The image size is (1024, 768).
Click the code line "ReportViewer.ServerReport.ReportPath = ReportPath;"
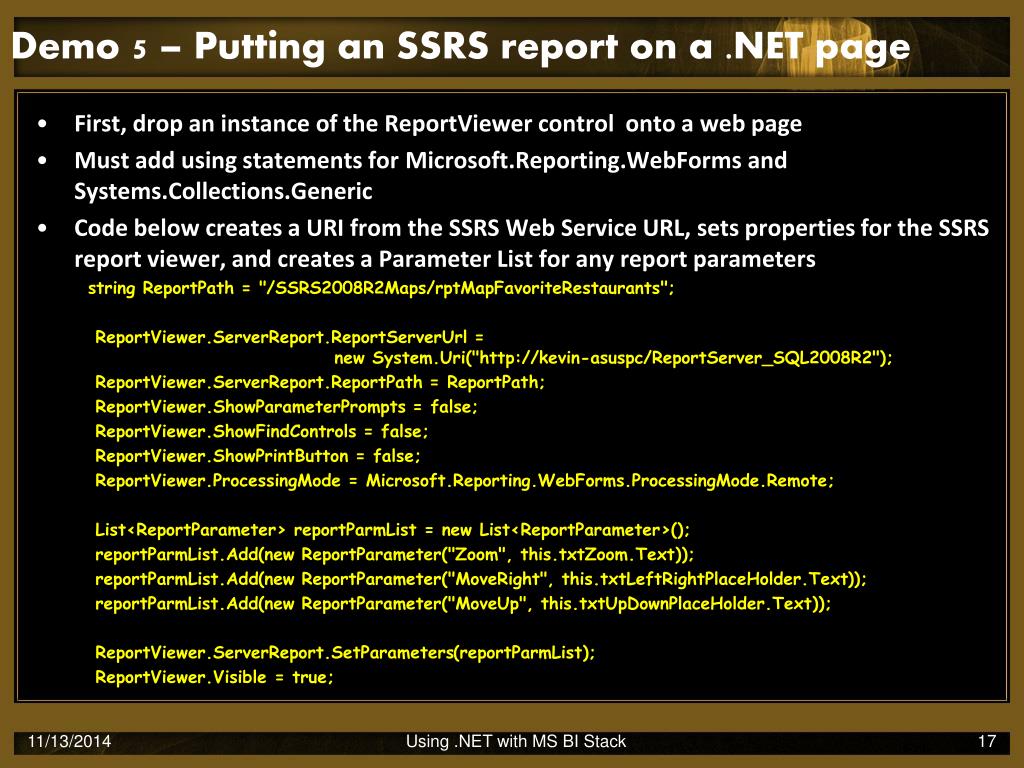(320, 382)
